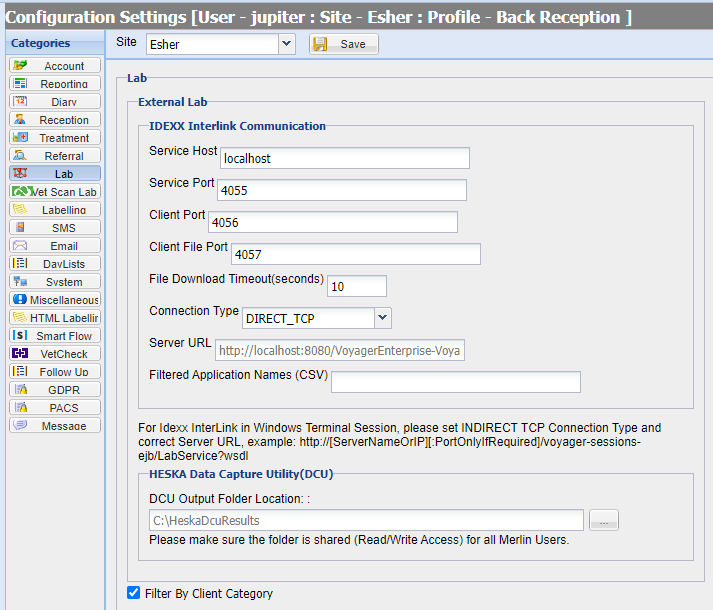713x610 pixels.
Task: Select the Treatment category
Action: coord(55,137)
